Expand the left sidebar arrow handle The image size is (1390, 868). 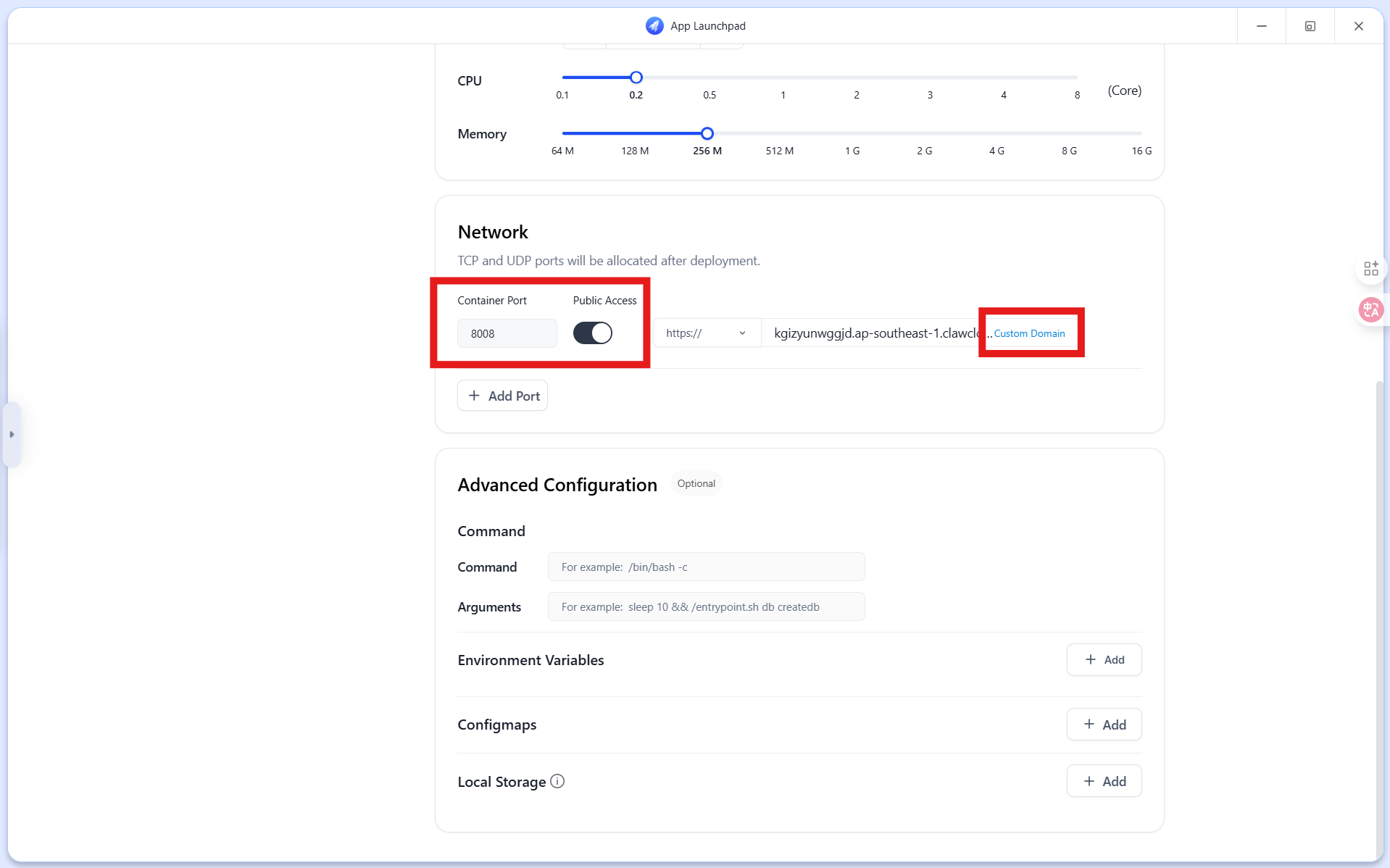(x=12, y=435)
